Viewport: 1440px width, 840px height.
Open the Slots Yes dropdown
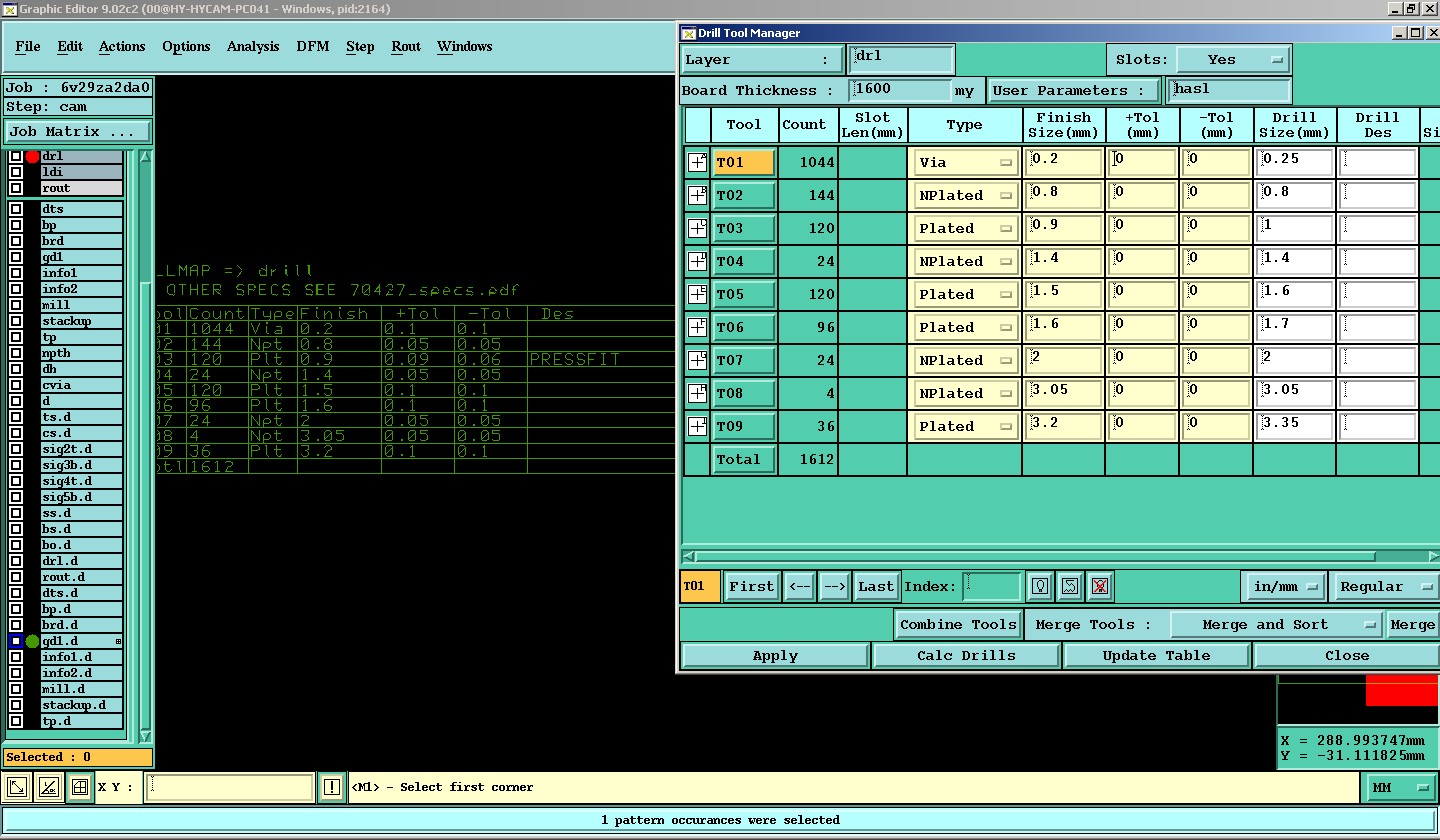[1233, 60]
